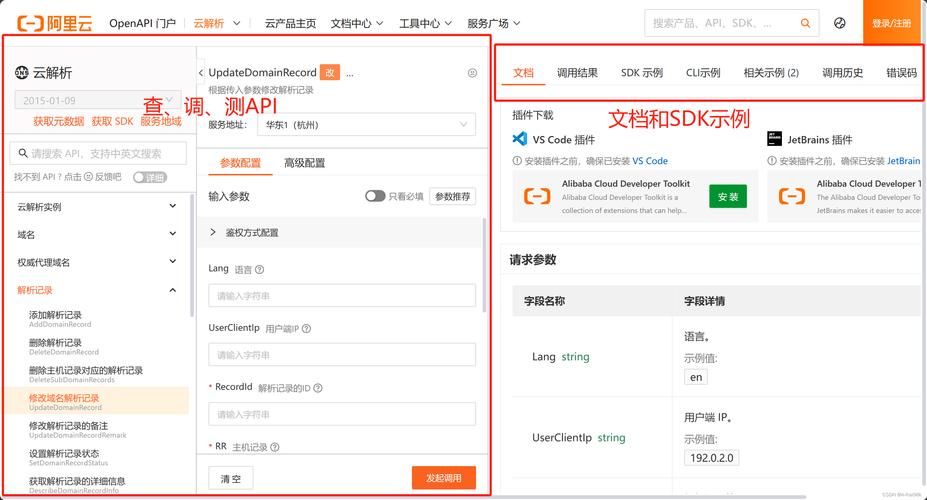Switch to the 相关示例 (2) tab
Viewport: 927px width, 500px height.
[x=771, y=73]
